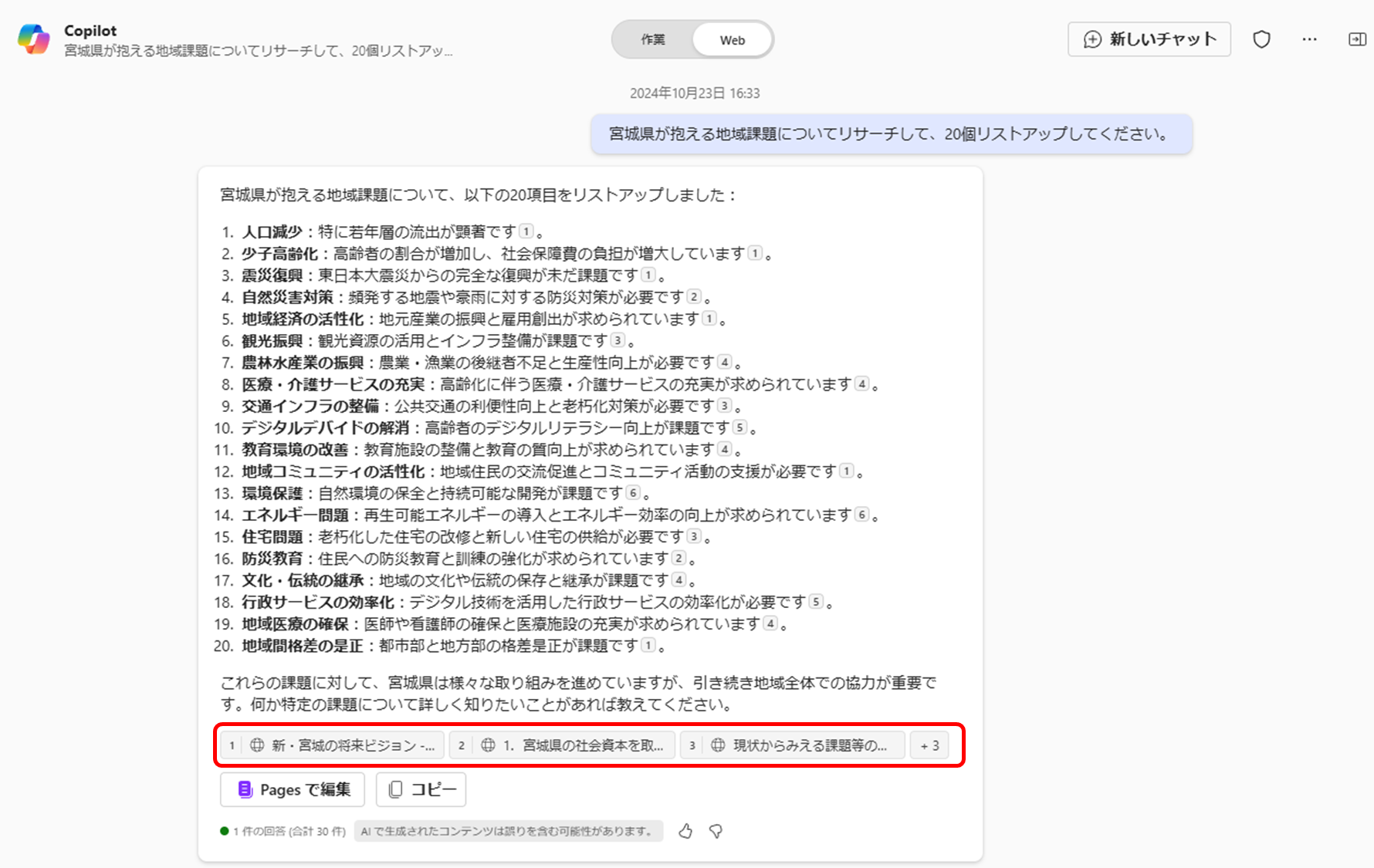This screenshot has height=868, width=1374.
Task: Click the AI で生成されたコンテンツ disclaimer
Action: point(509,831)
